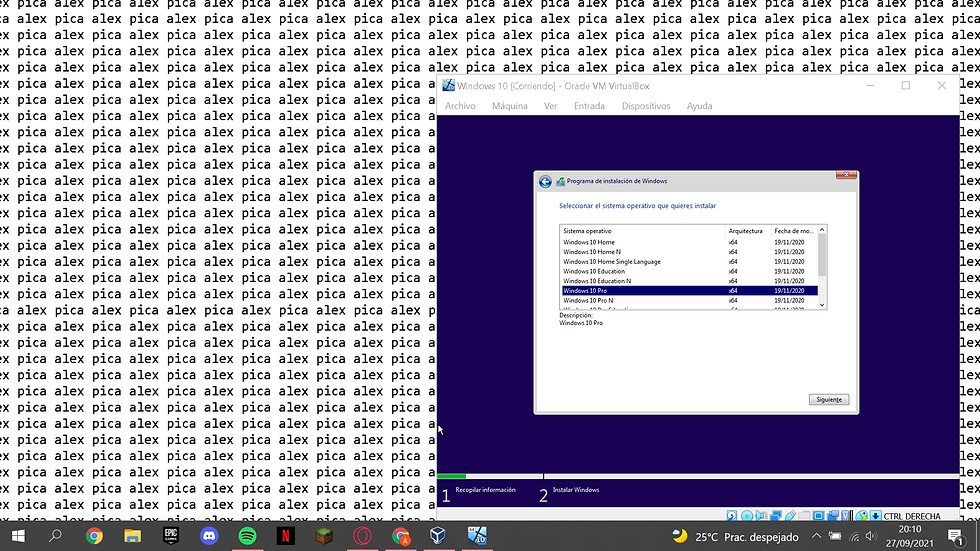The image size is (980, 551).
Task: Click the back arrow in Windows Setup
Action: 545,181
